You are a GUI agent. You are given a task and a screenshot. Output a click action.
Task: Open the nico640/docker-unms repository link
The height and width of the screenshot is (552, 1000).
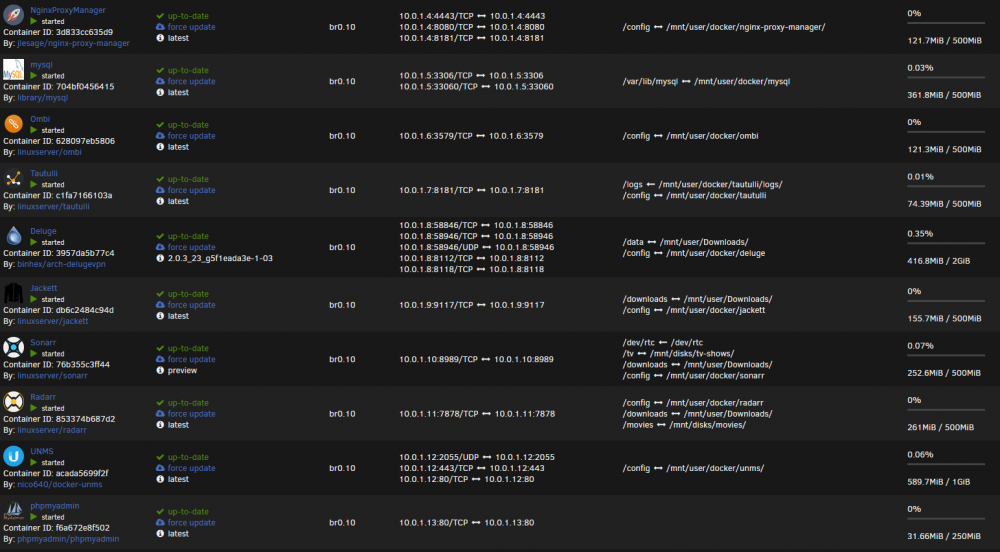click(x=60, y=484)
